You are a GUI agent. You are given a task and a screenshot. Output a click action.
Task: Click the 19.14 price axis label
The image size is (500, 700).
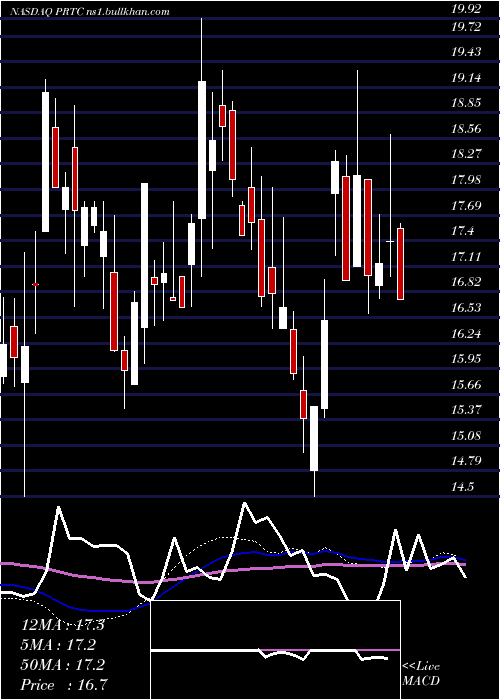tap(467, 79)
